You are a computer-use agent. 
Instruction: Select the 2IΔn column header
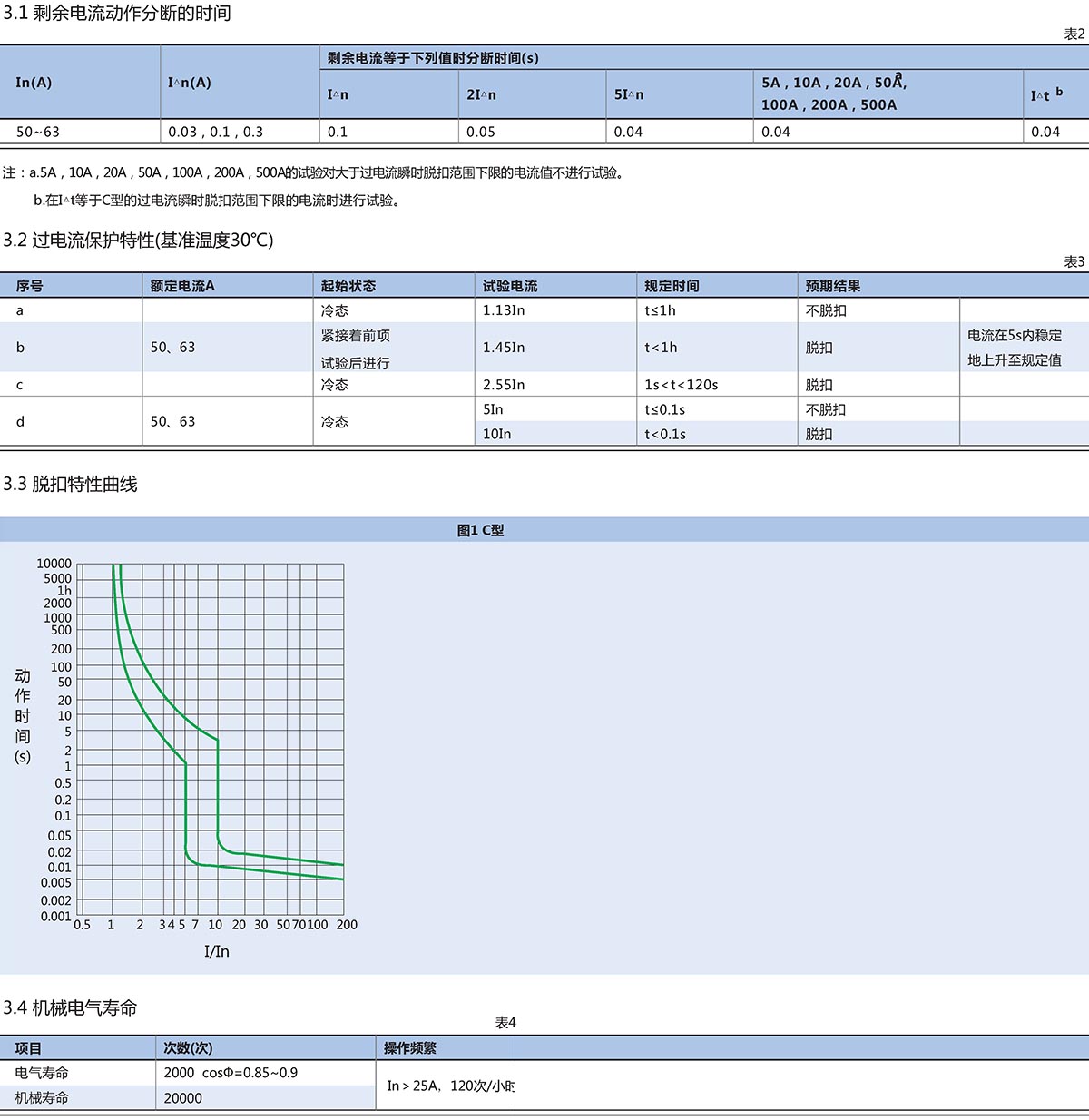coord(481,94)
